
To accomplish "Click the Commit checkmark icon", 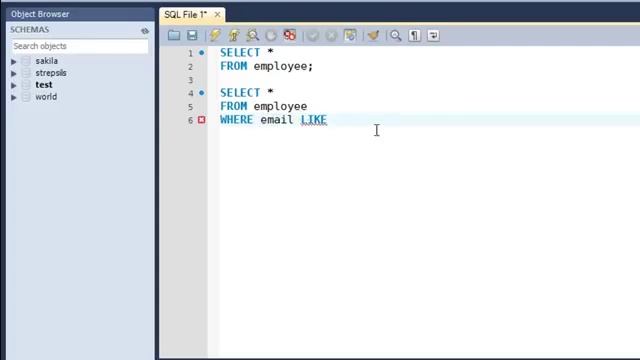I will coord(313,36).
